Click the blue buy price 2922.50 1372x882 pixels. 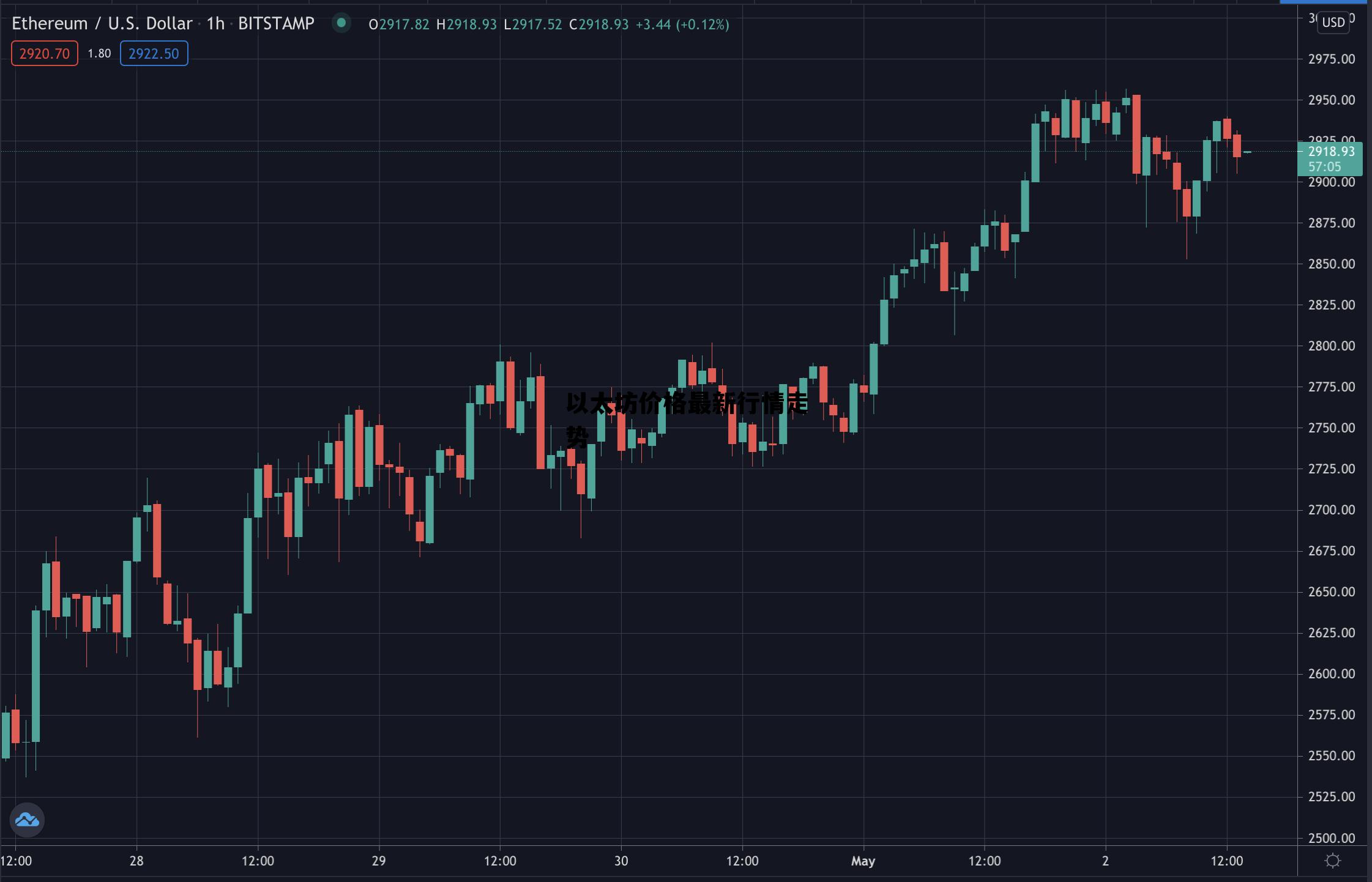(x=154, y=54)
